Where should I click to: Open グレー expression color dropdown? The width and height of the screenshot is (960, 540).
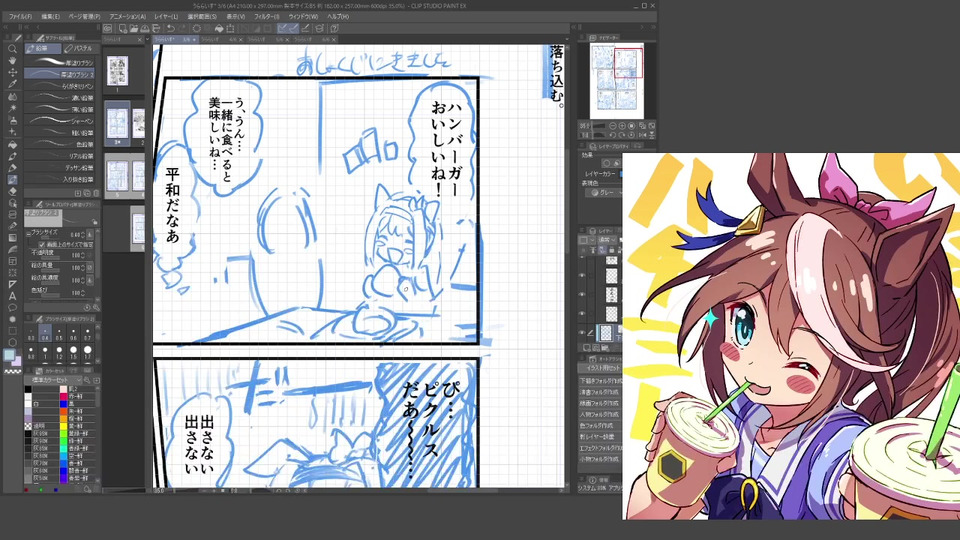pos(602,192)
